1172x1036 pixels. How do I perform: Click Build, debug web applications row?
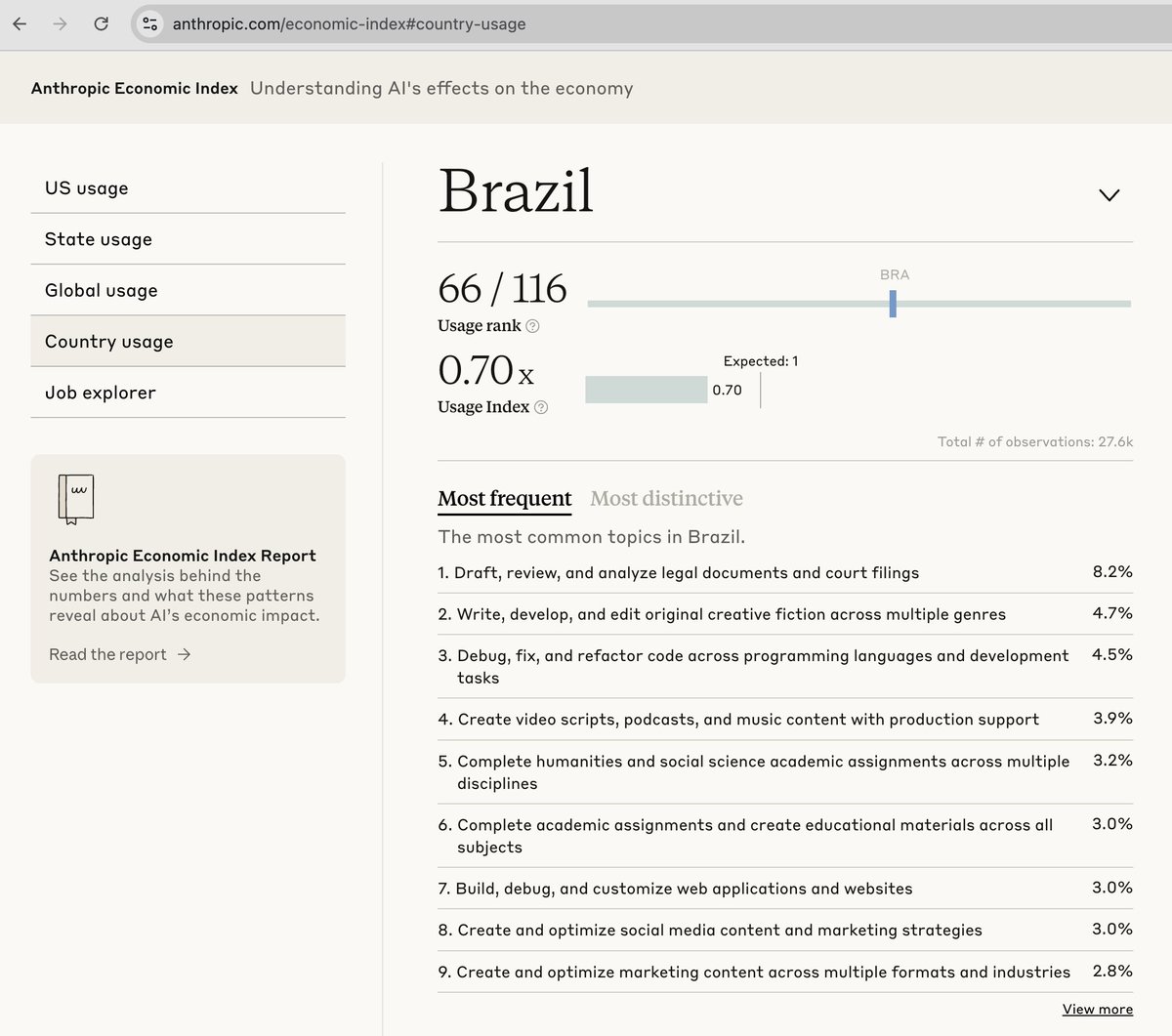pyautogui.click(x=785, y=889)
